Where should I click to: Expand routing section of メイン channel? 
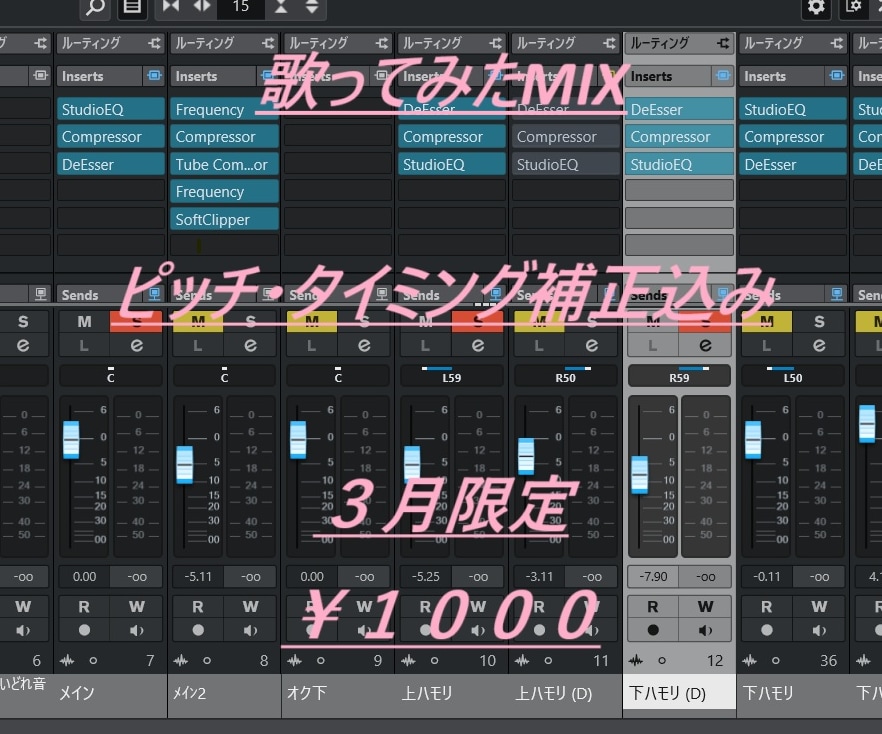click(111, 43)
